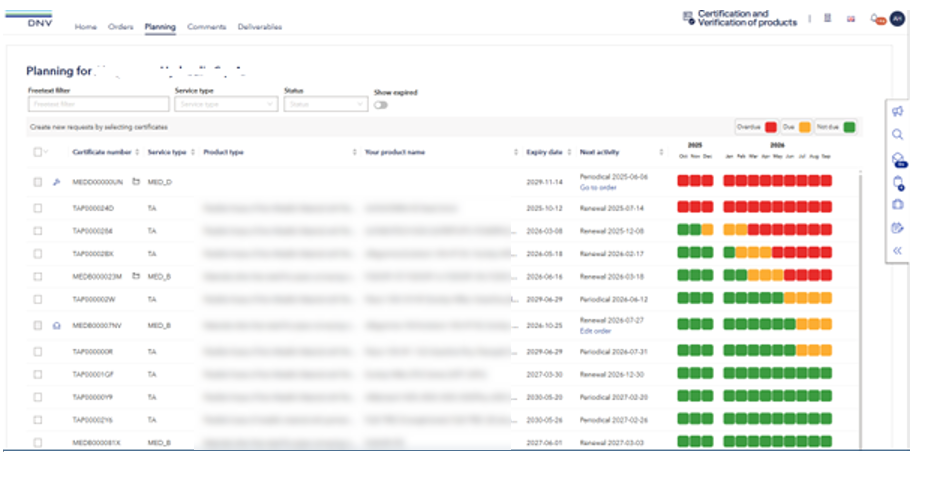Open the Service type dropdown filter
Viewport: 941px width, 477px height.
[226, 104]
